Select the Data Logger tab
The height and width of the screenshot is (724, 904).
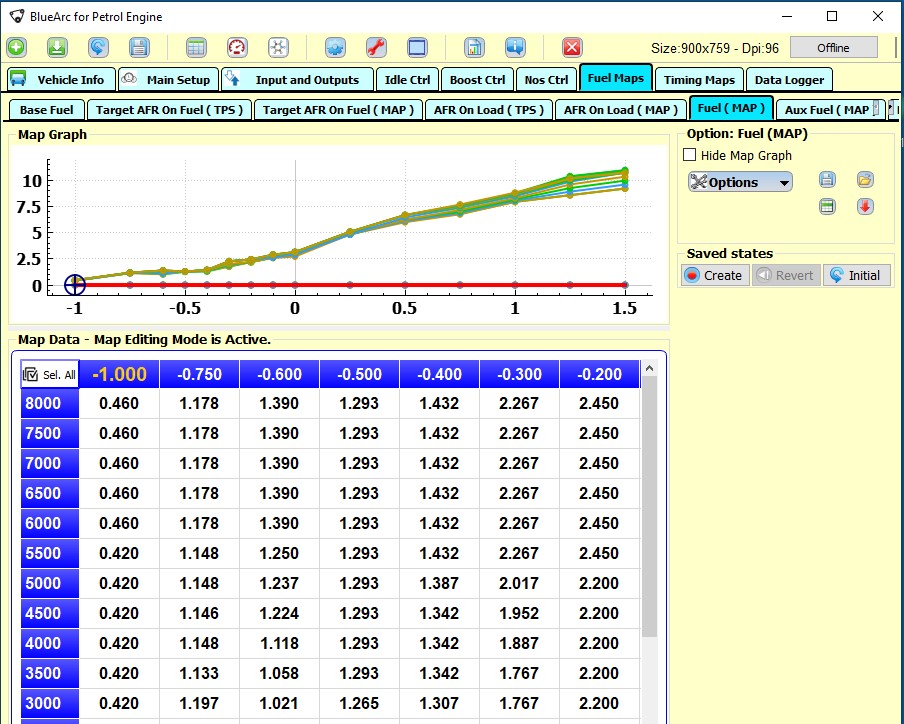click(789, 80)
